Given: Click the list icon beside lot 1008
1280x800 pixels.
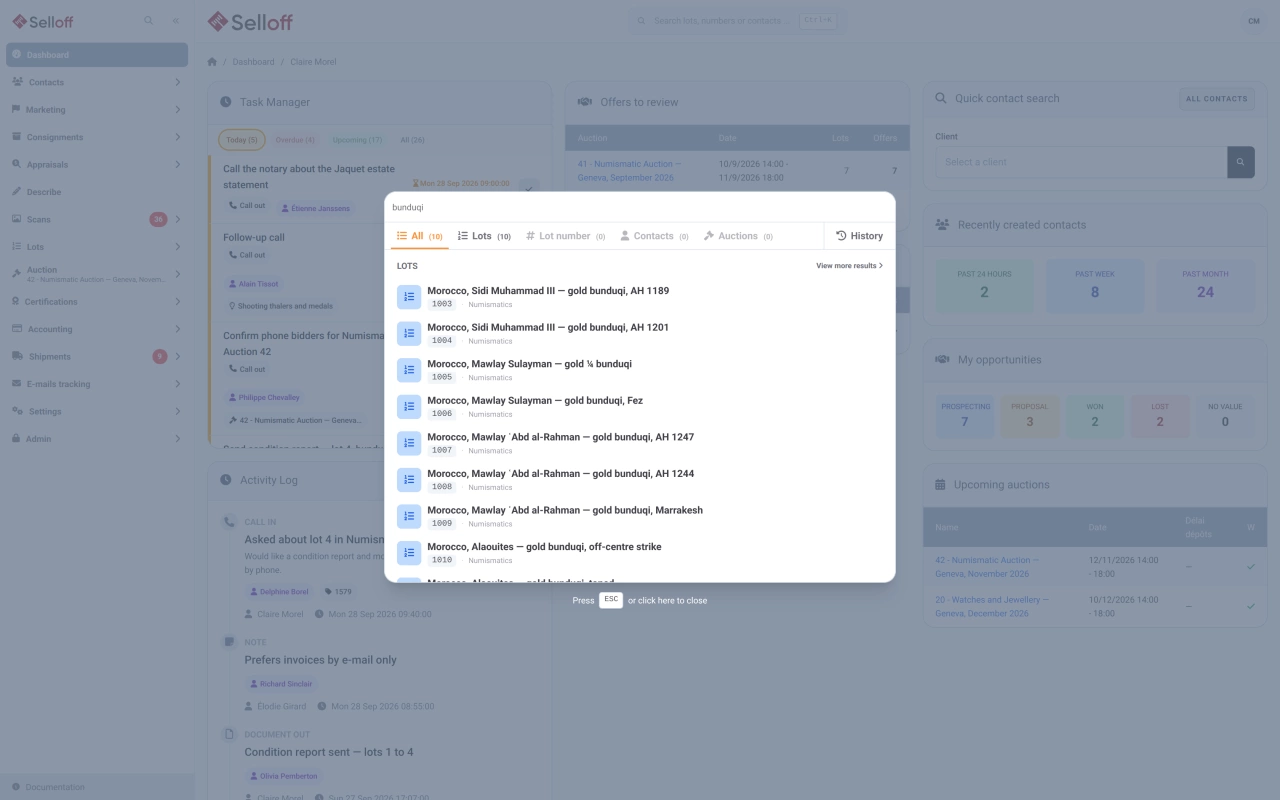Looking at the screenshot, I should coord(409,480).
